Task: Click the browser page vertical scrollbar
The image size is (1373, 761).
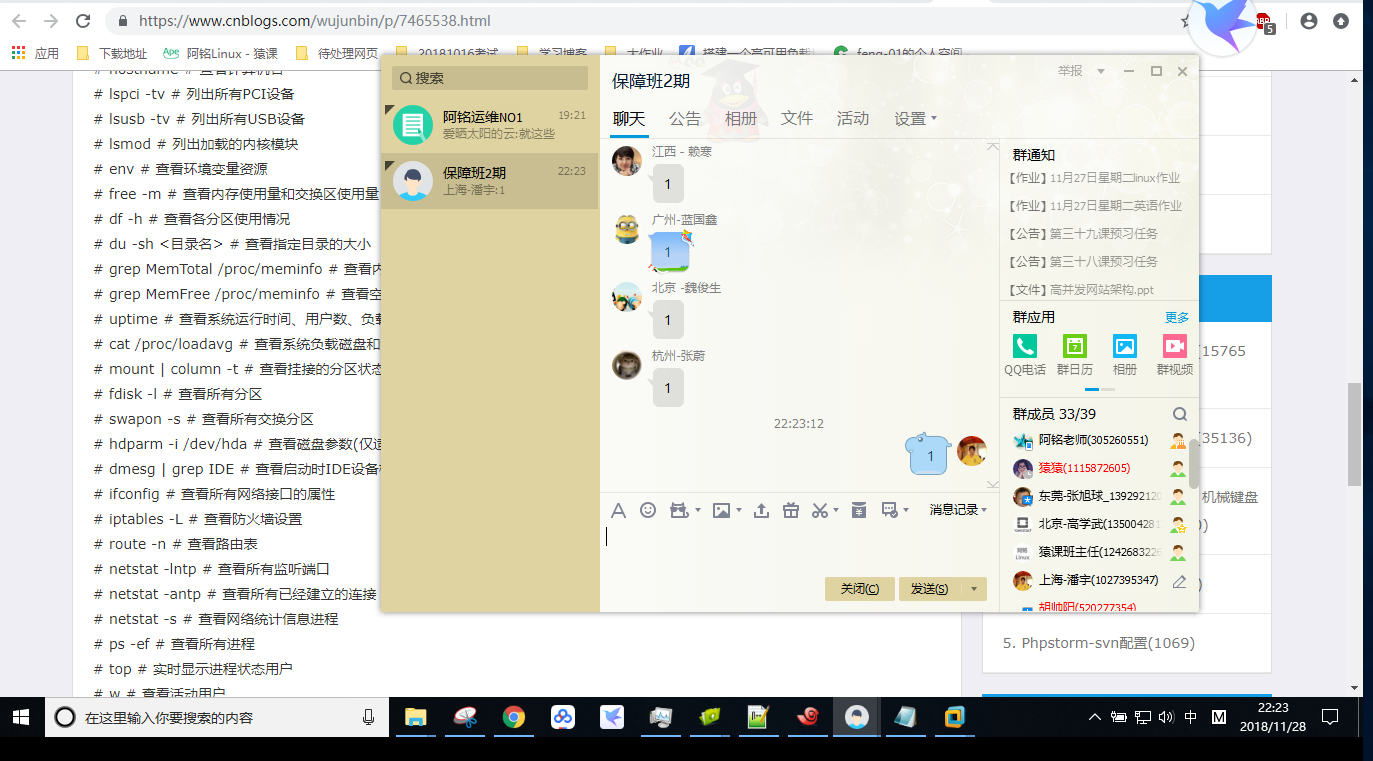Action: (x=1354, y=434)
